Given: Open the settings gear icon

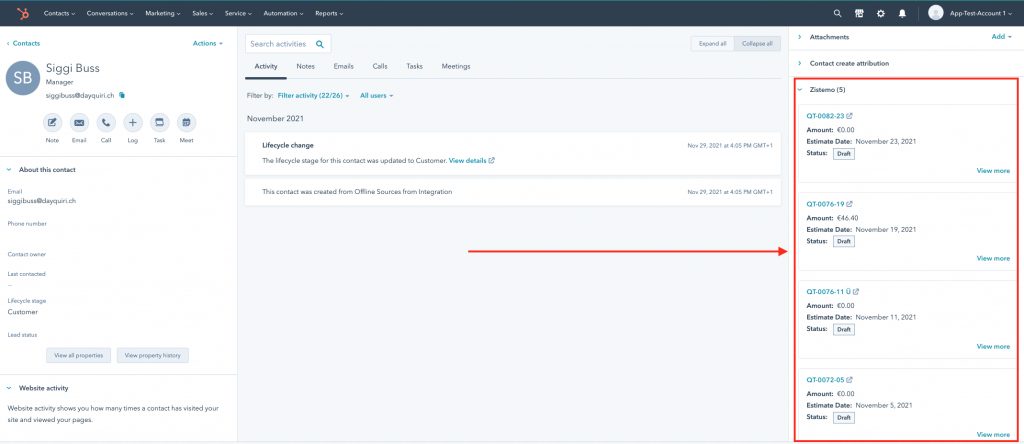Looking at the screenshot, I should click(880, 13).
